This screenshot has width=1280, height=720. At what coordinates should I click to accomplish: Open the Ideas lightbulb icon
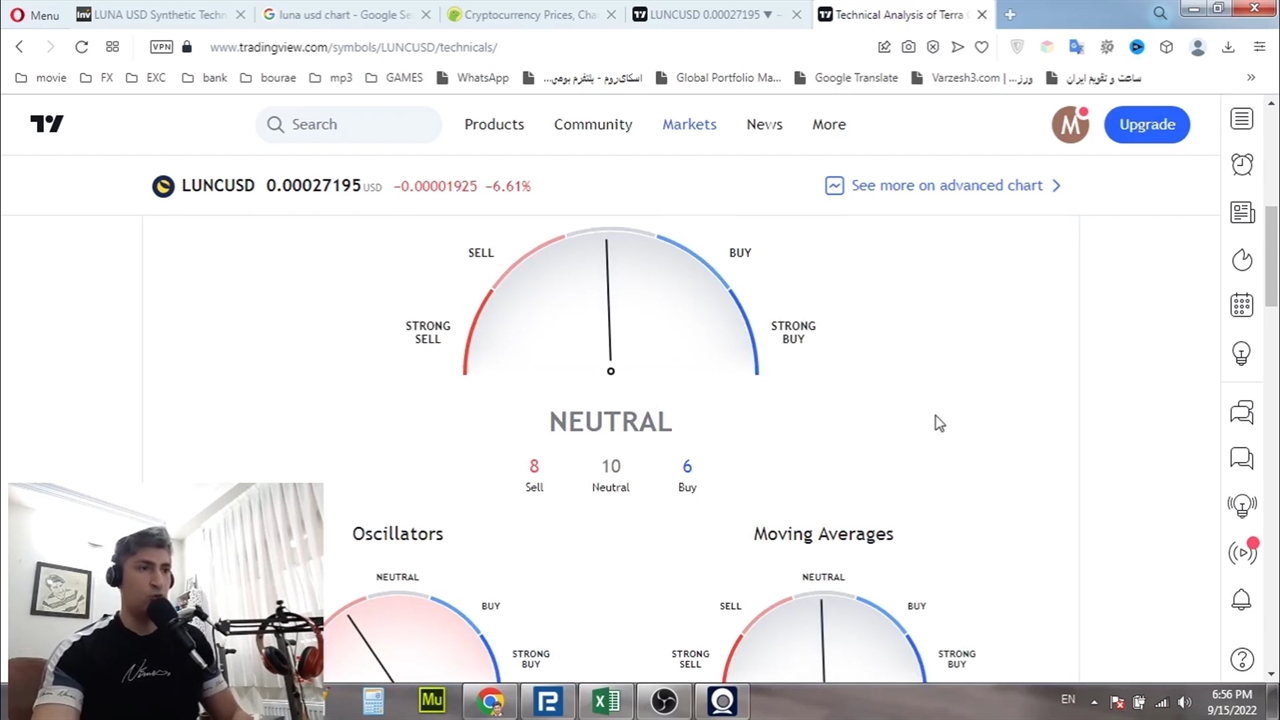point(1241,353)
